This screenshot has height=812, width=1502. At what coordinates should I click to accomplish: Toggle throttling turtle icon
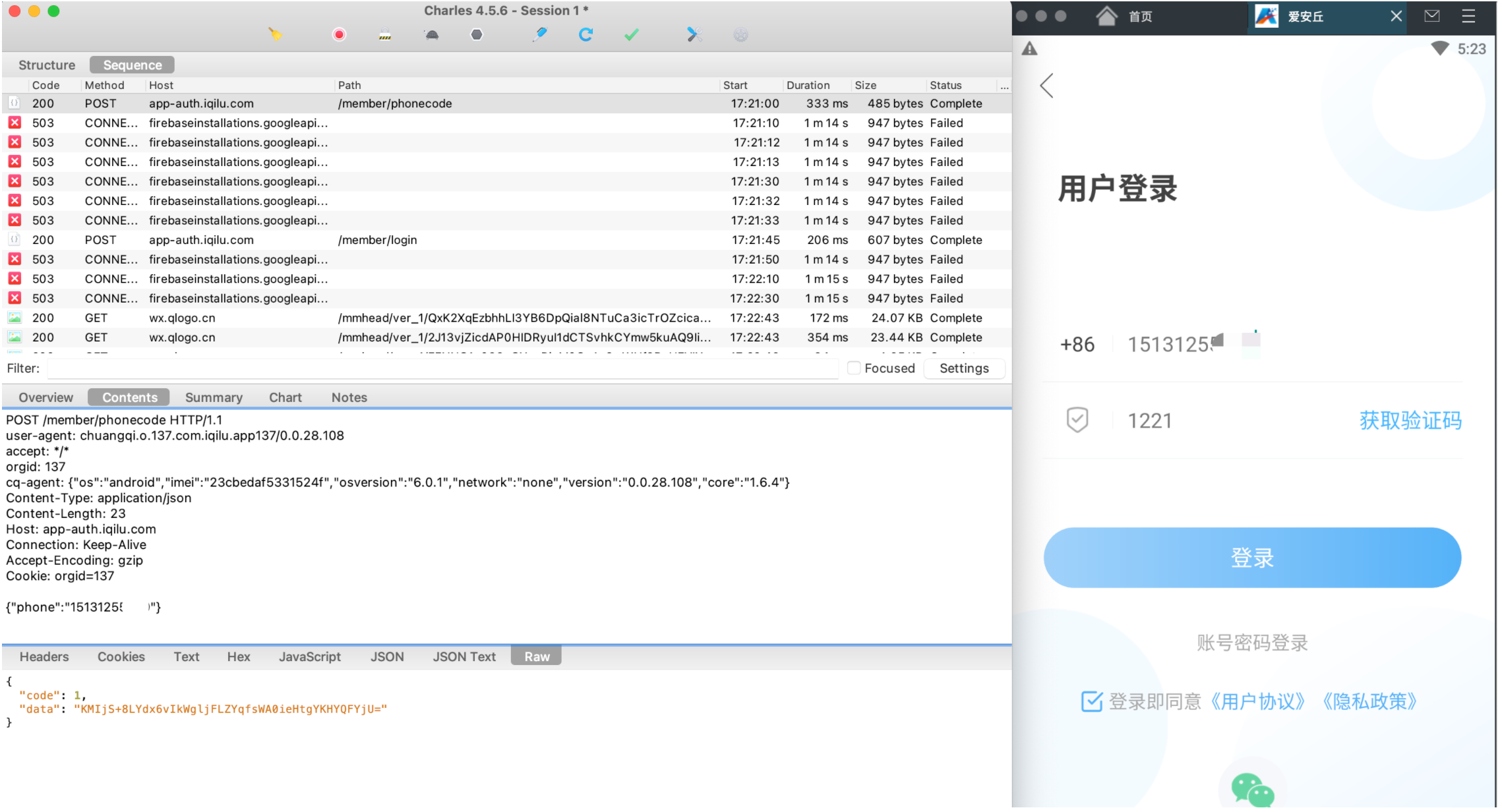(431, 34)
